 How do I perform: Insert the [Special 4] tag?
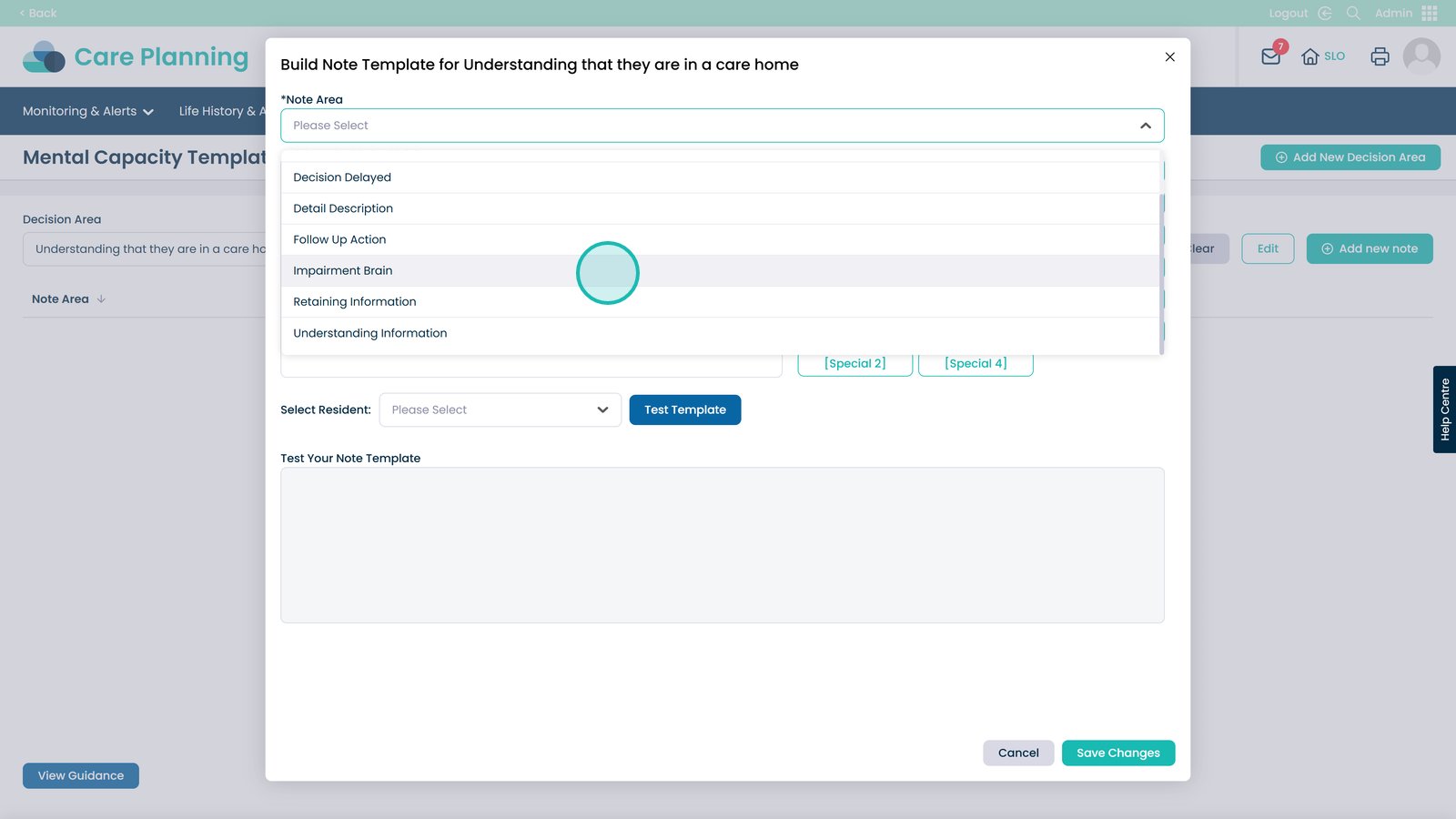975,364
